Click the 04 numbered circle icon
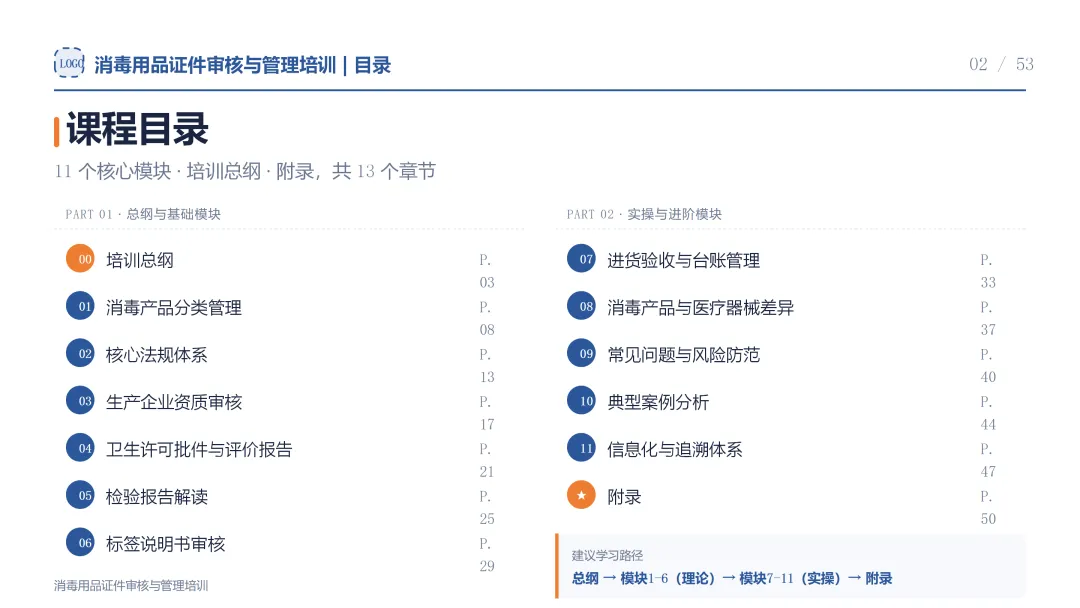The height and width of the screenshot is (608, 1080). coord(81,448)
